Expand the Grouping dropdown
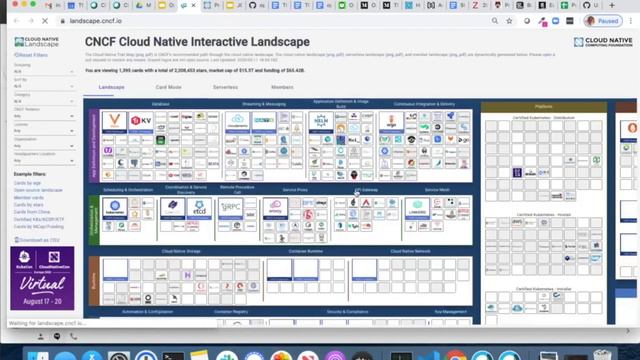 coord(44,71)
